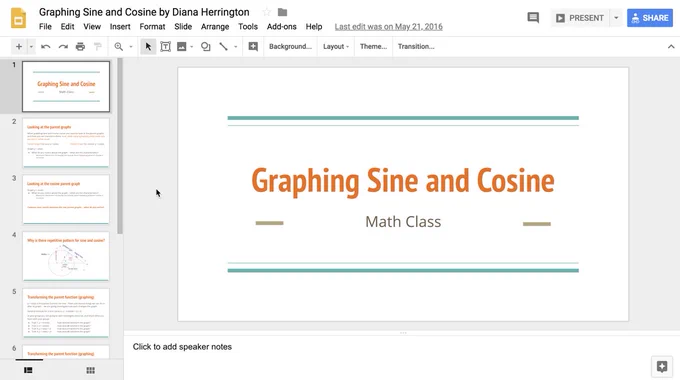680x380 pixels.
Task: Click the insert image icon
Action: click(182, 46)
